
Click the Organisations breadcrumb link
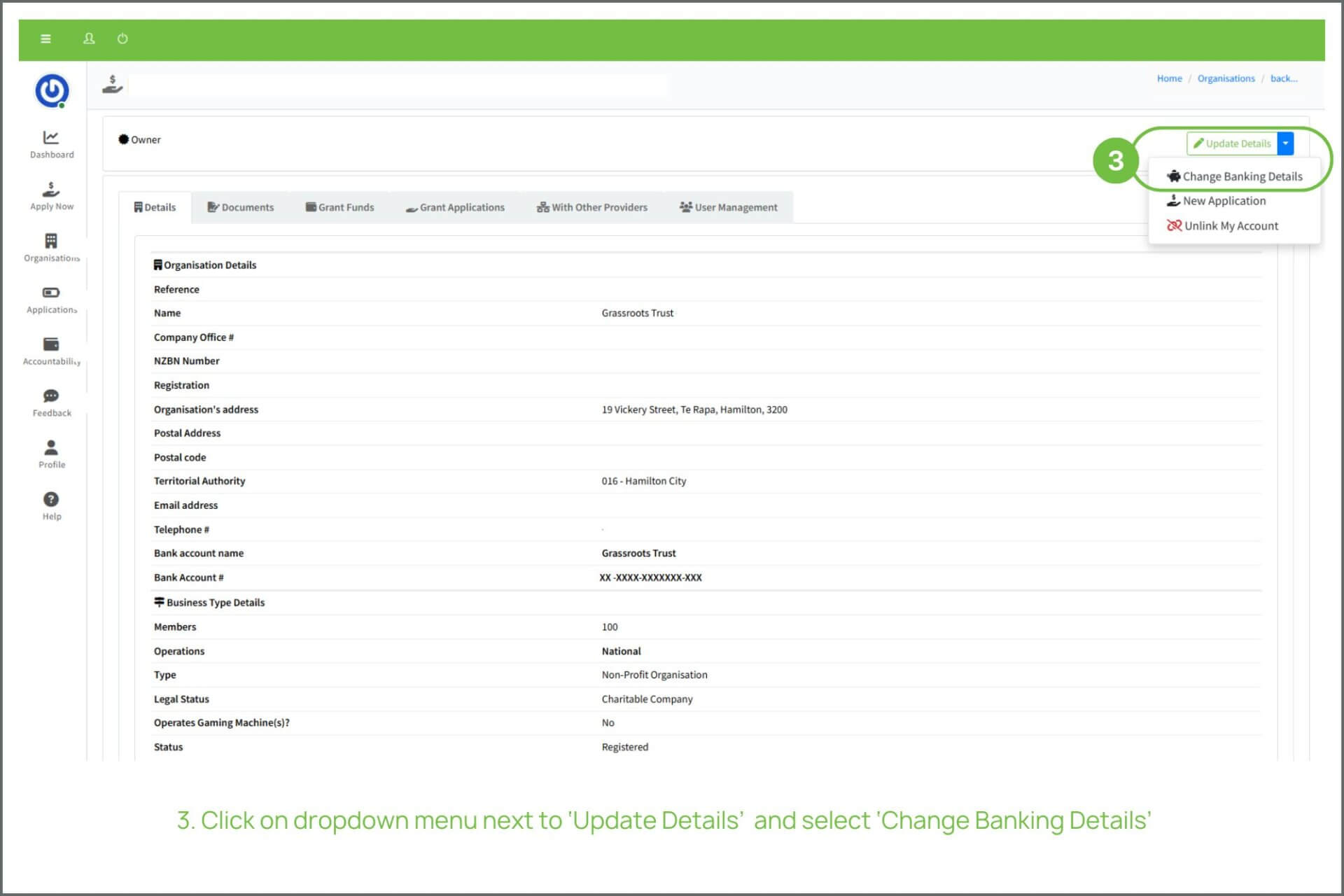tap(1226, 78)
